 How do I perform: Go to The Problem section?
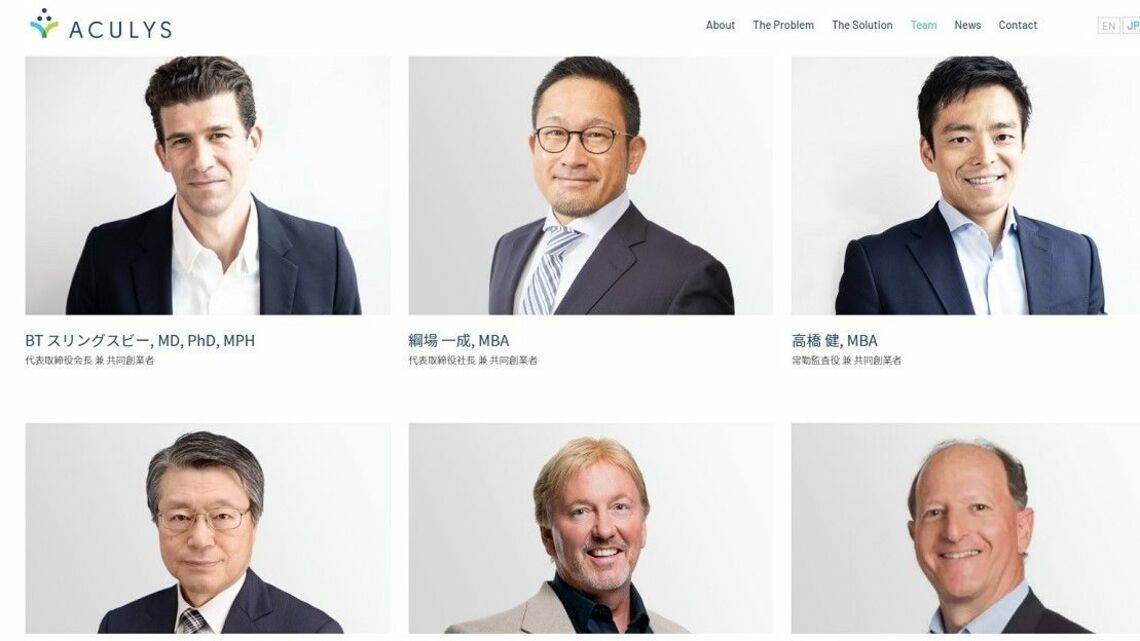coord(783,25)
